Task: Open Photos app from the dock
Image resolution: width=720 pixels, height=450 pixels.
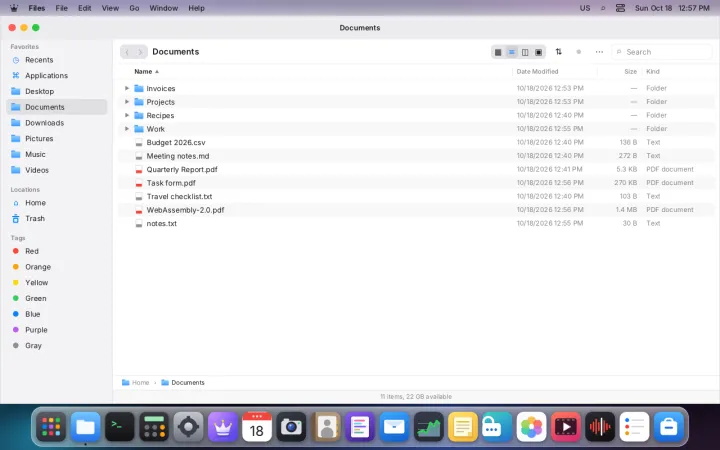Action: (531, 427)
